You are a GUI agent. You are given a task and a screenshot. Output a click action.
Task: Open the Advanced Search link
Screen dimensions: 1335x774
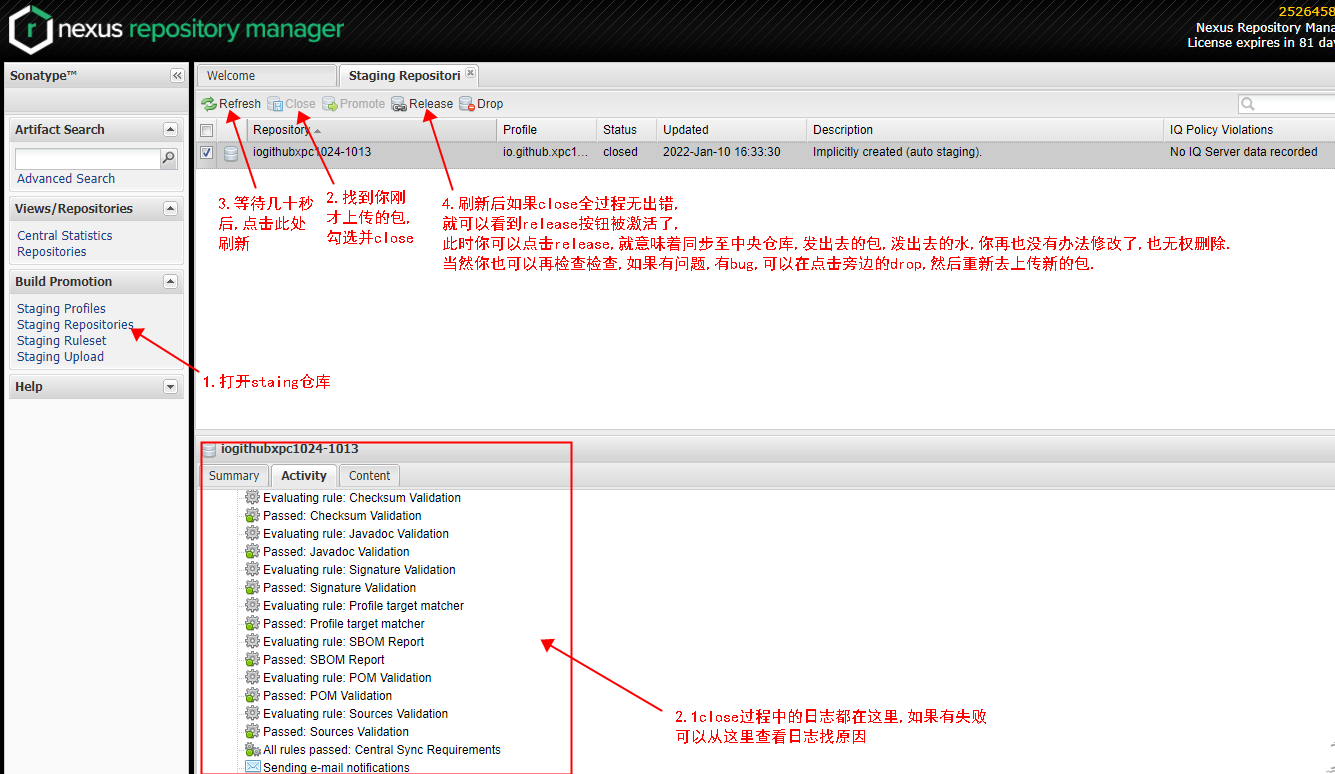click(66, 179)
